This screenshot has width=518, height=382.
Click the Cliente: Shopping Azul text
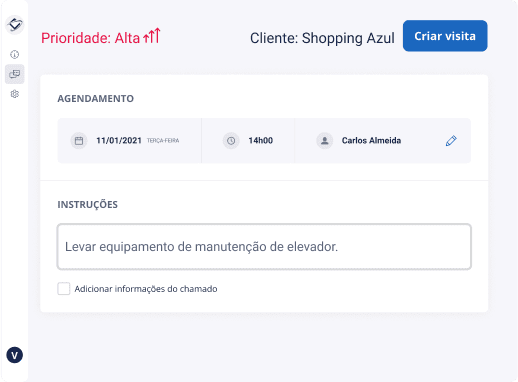click(x=322, y=38)
